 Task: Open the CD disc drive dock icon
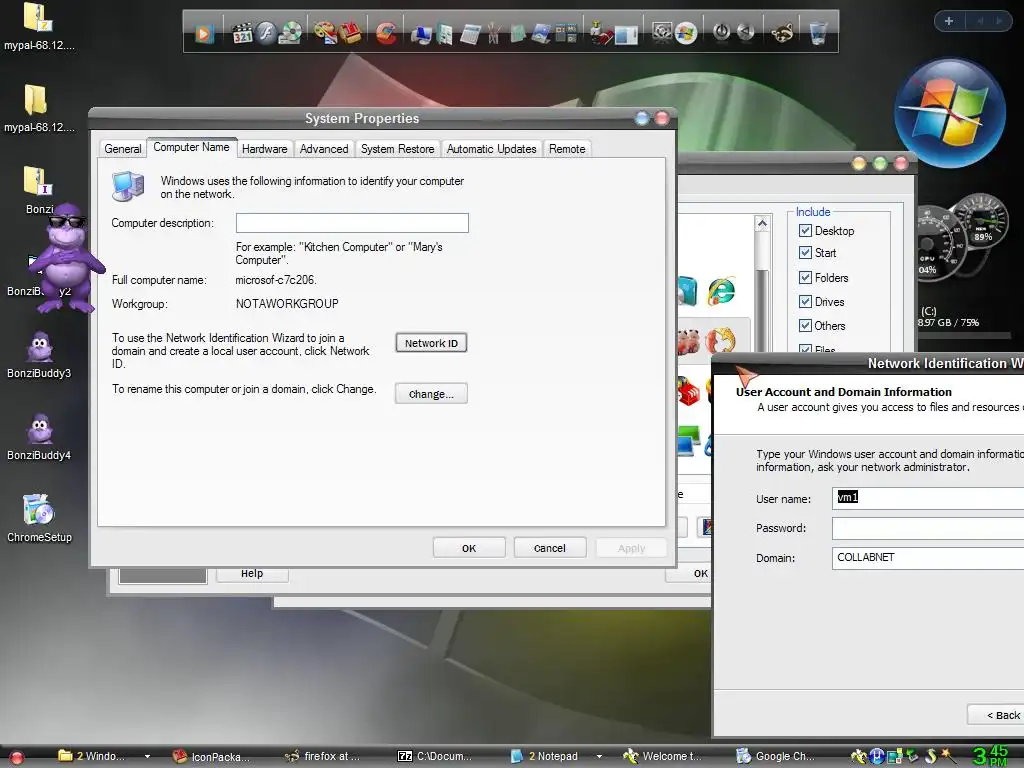click(x=290, y=33)
